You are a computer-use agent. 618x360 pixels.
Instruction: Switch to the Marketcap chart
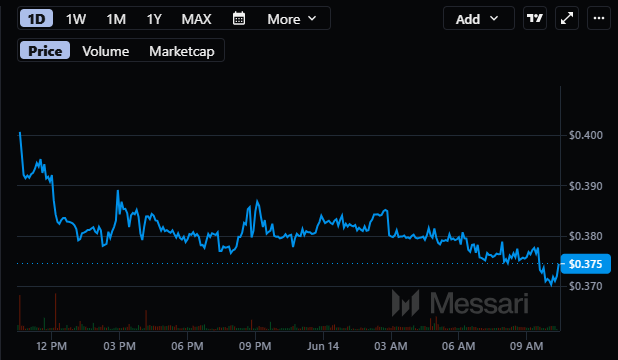pyautogui.click(x=182, y=51)
